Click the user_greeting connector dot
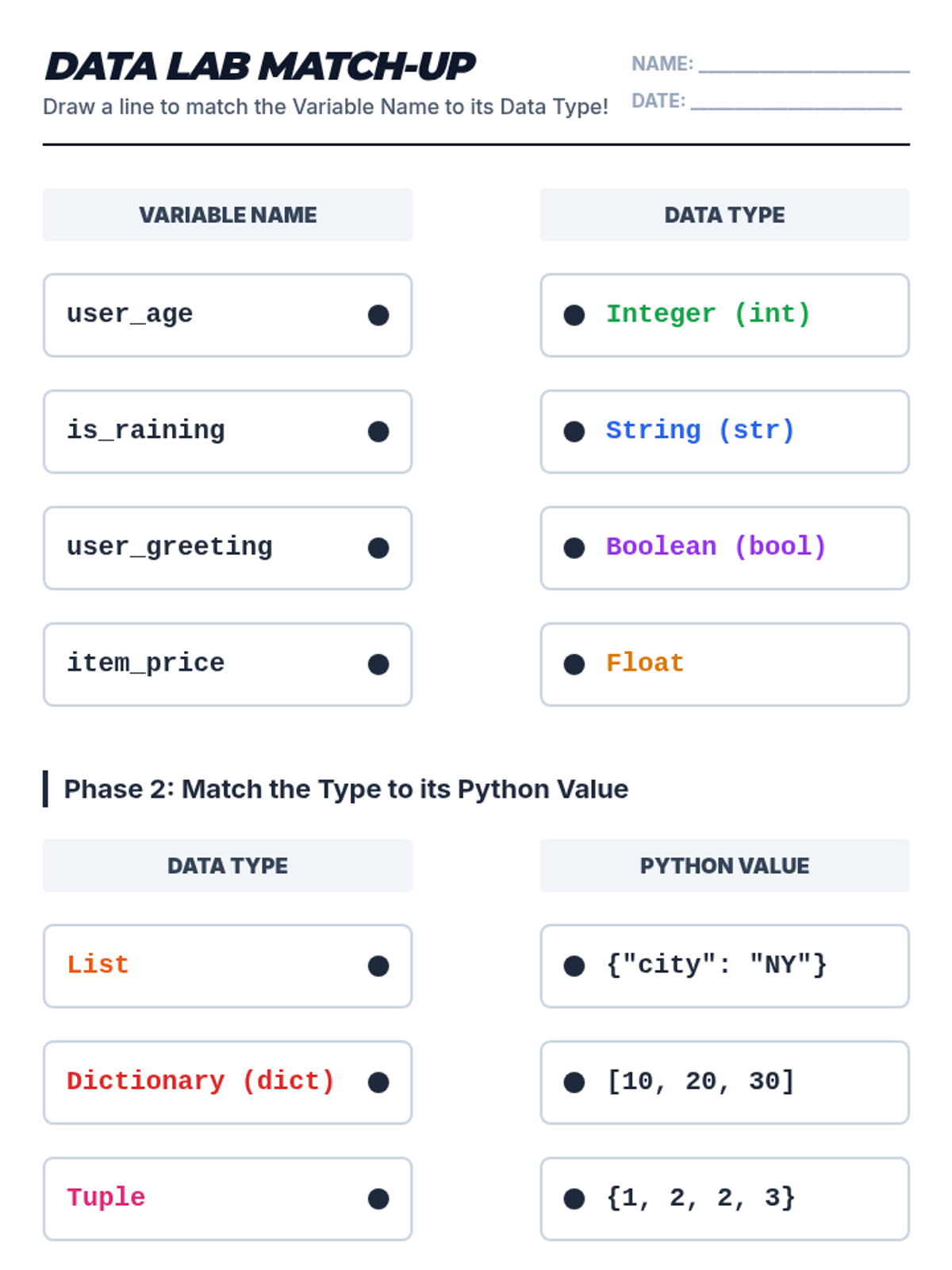Viewport: 952px width, 1270px height. (378, 548)
